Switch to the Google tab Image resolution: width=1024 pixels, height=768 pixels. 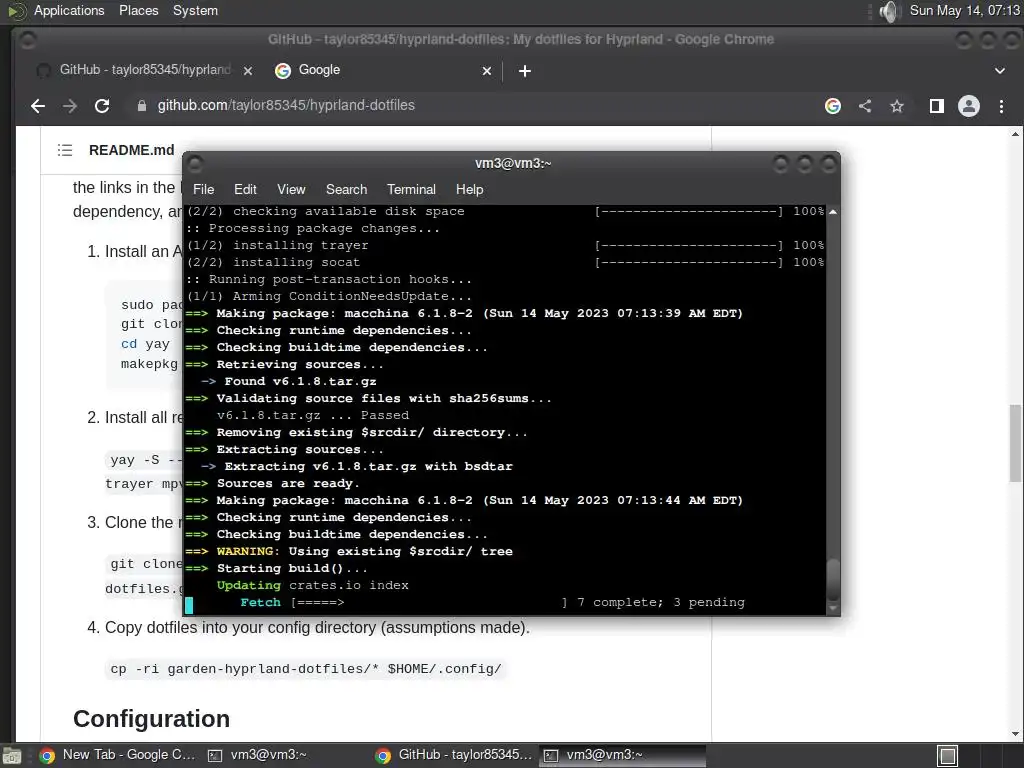point(382,70)
